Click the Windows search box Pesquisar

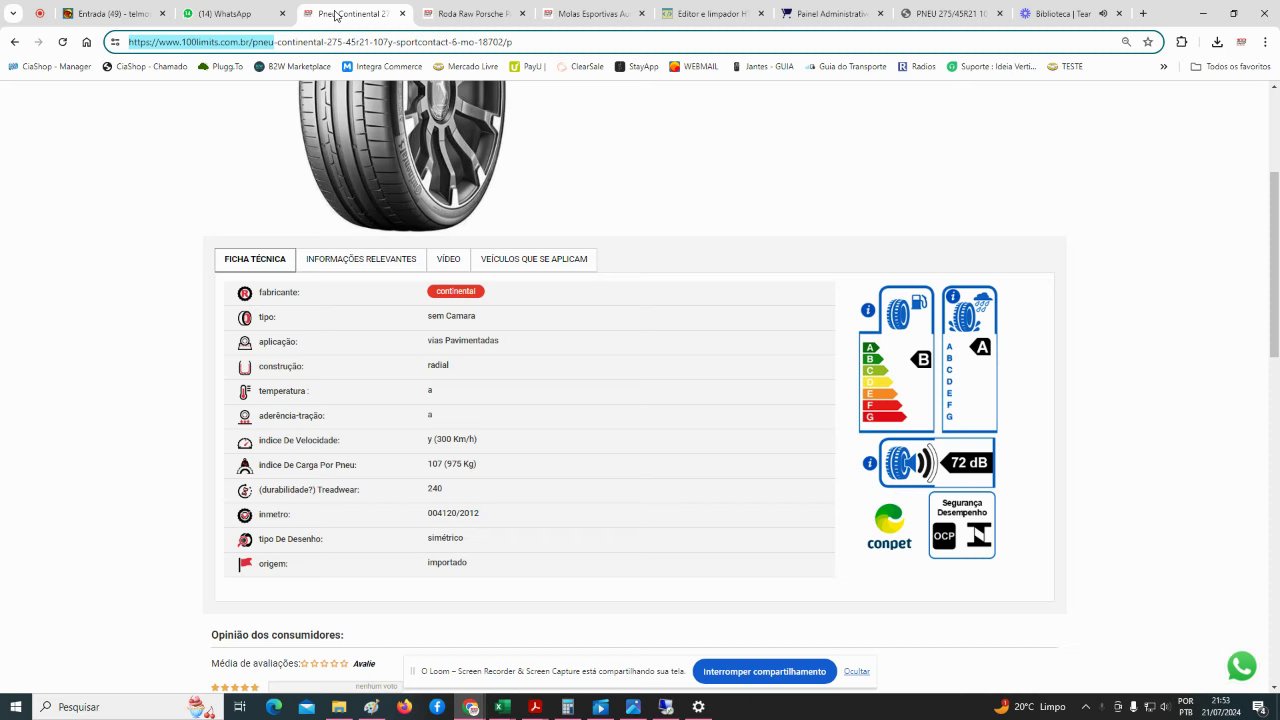tap(118, 707)
